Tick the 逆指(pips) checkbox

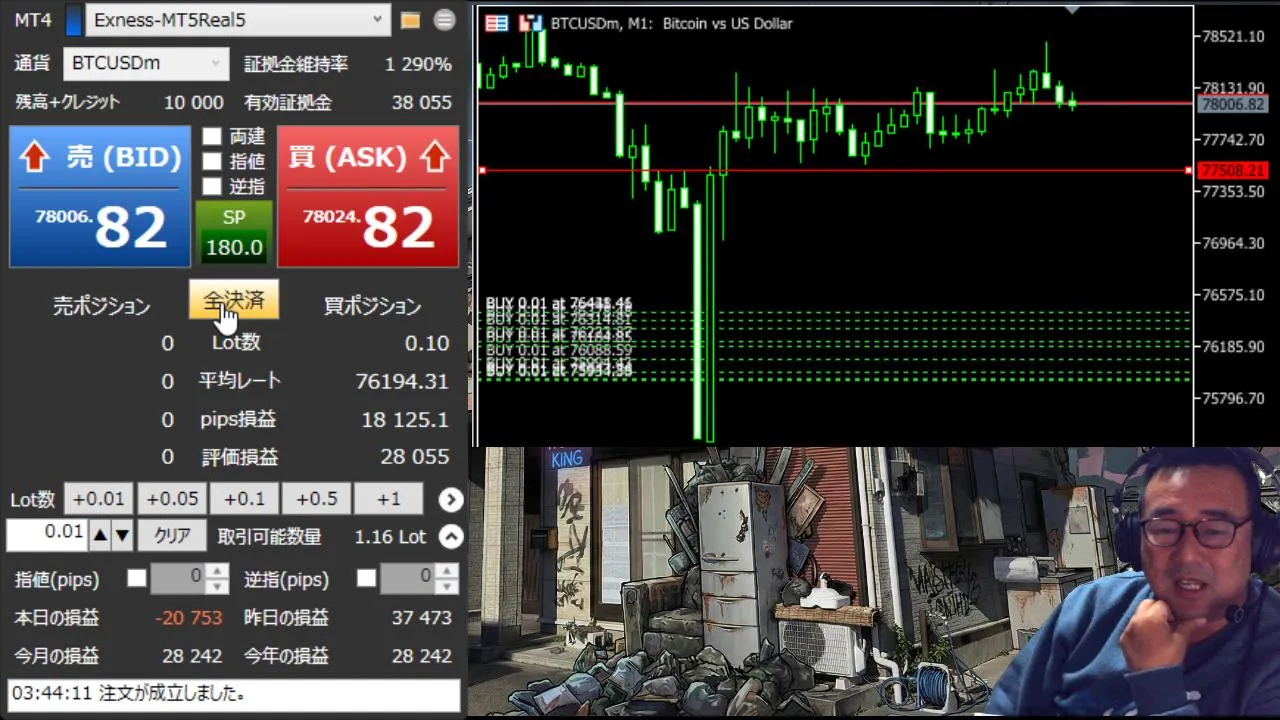pos(367,578)
